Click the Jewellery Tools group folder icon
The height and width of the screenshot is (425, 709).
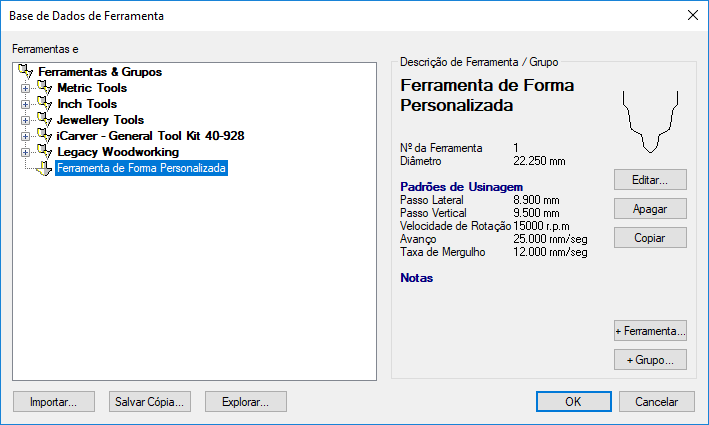[43, 120]
